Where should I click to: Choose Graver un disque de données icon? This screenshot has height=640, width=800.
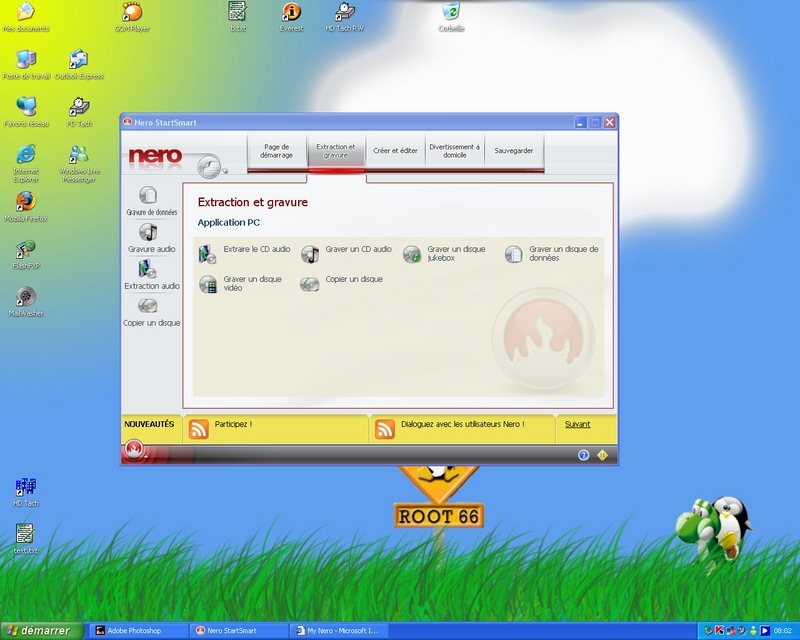pyautogui.click(x=513, y=254)
